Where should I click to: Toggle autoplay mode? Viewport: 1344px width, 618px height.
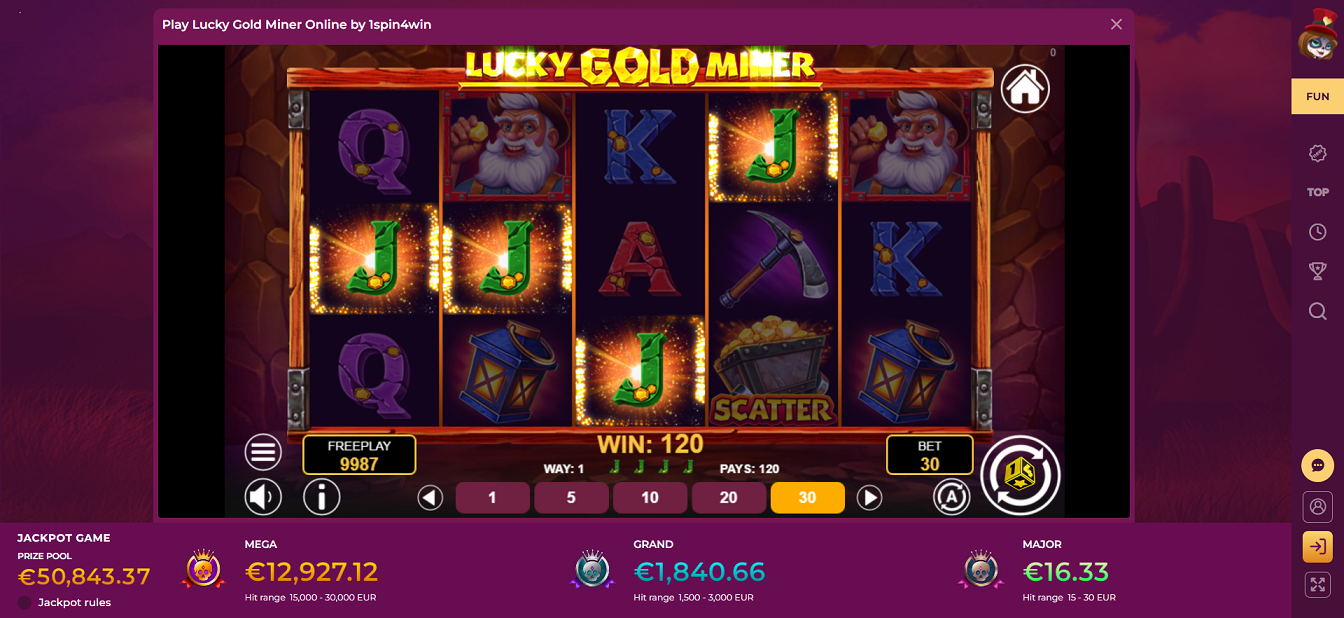point(951,497)
